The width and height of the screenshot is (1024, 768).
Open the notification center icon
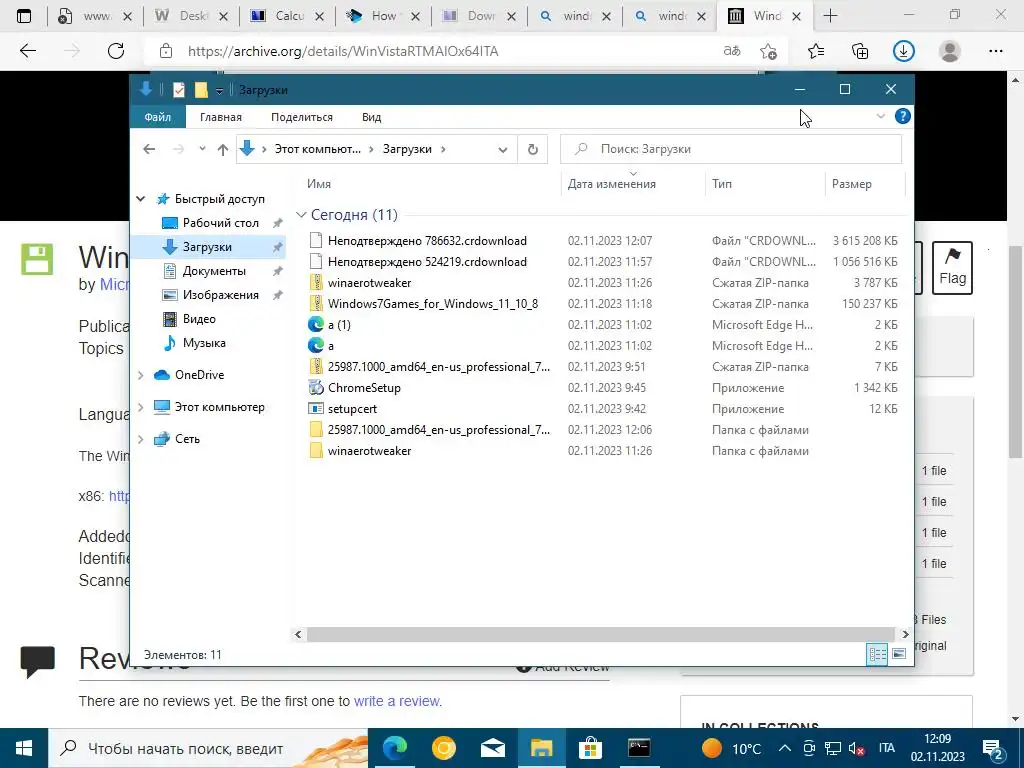pyautogui.click(x=993, y=748)
